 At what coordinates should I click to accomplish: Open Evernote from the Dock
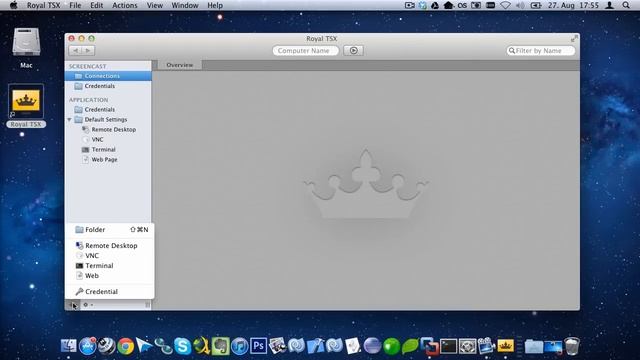[x=220, y=346]
